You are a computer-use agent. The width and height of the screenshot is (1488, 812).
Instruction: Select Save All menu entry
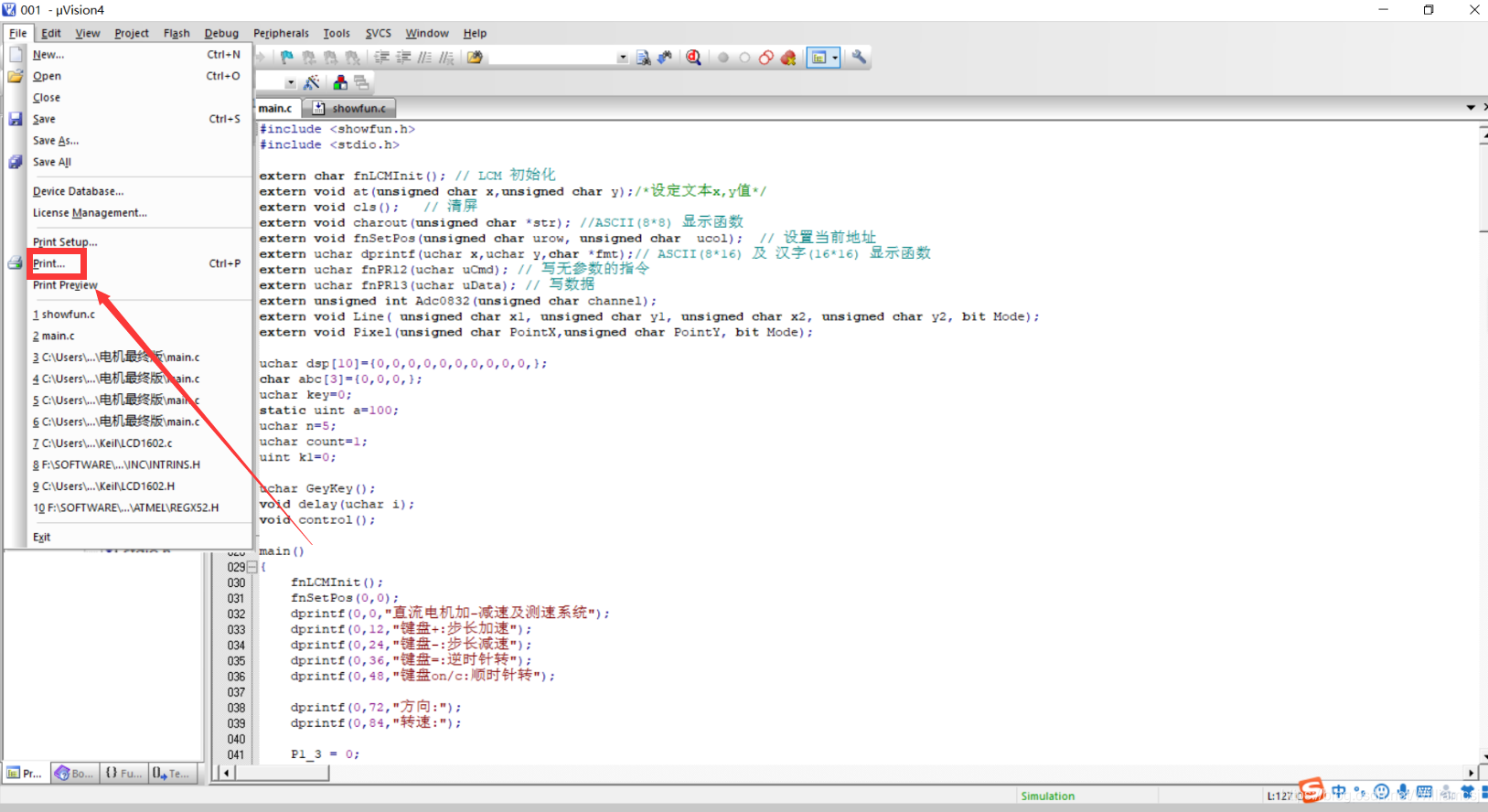pos(128,162)
